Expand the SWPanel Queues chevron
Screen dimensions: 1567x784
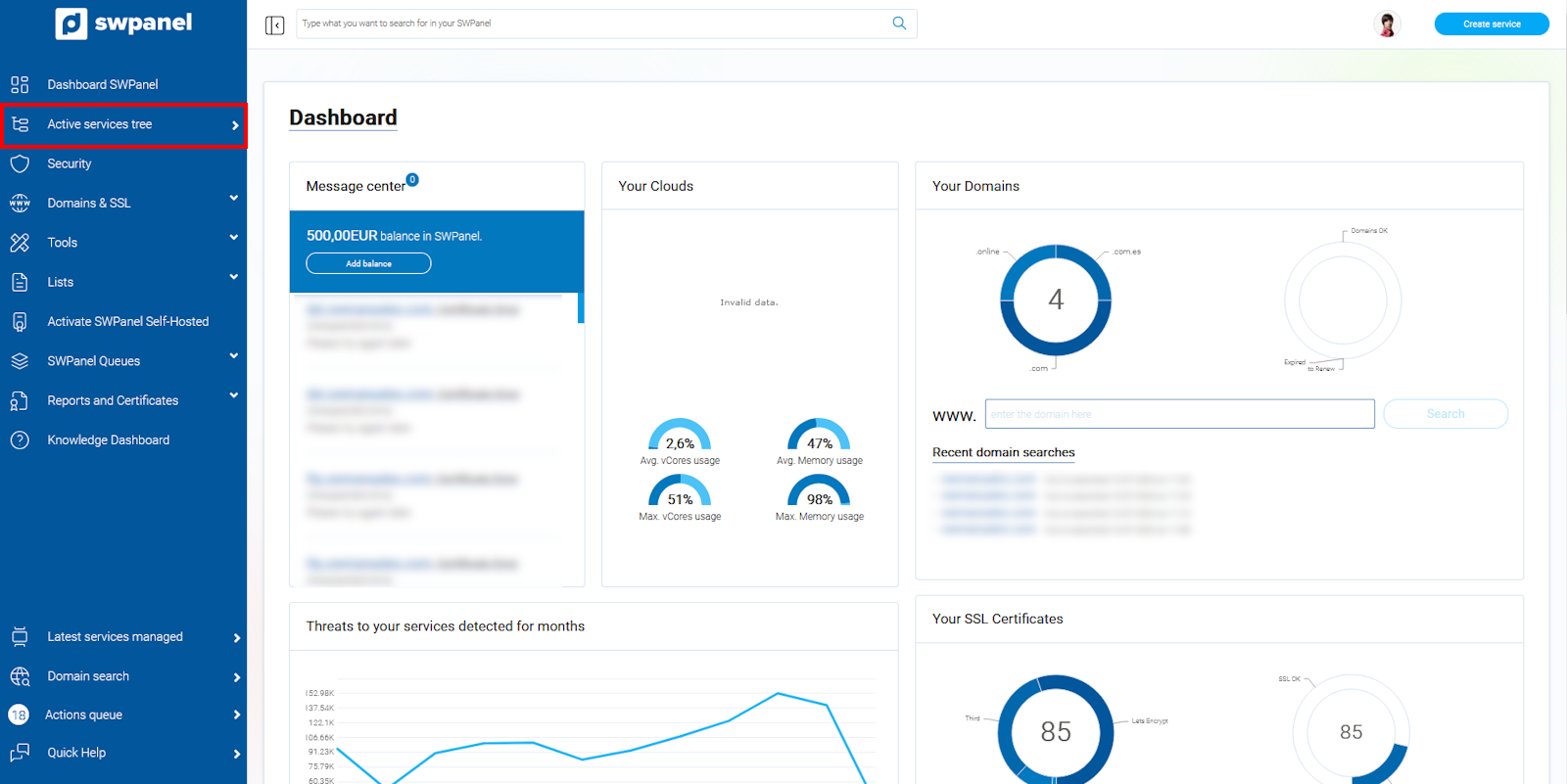[x=233, y=356]
